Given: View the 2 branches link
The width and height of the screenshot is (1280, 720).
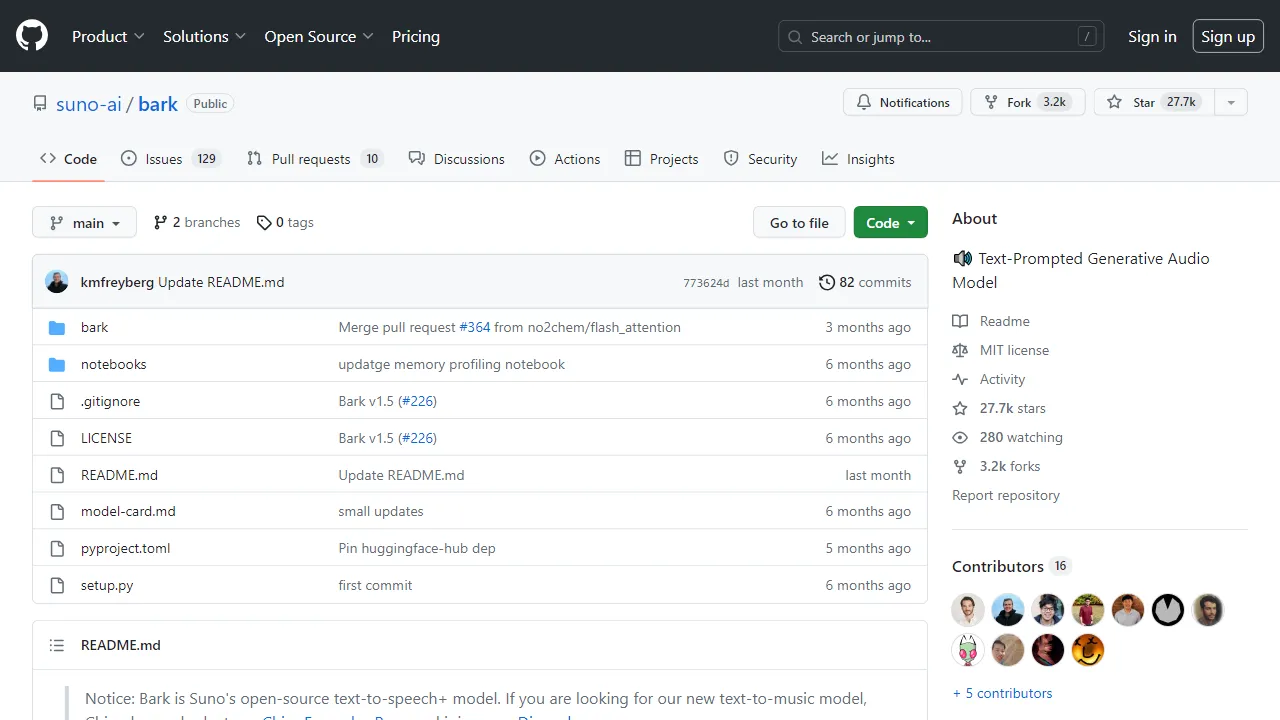Looking at the screenshot, I should coord(197,222).
